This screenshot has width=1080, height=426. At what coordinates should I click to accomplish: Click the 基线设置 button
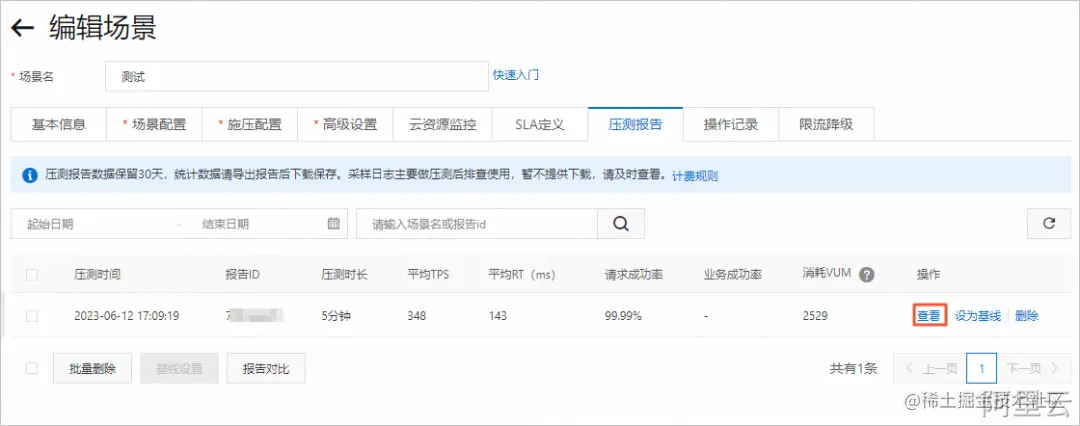click(x=179, y=368)
